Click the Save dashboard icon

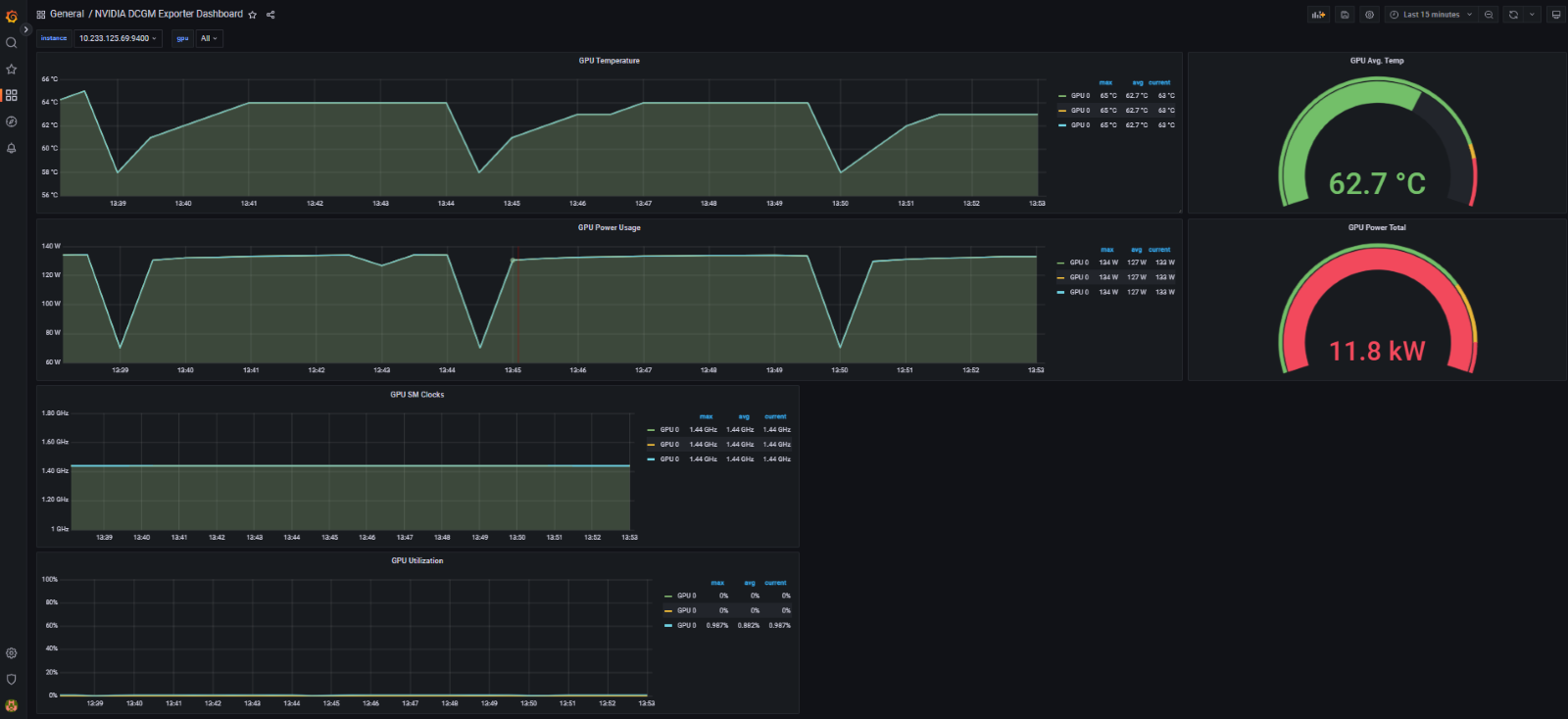pos(1345,15)
